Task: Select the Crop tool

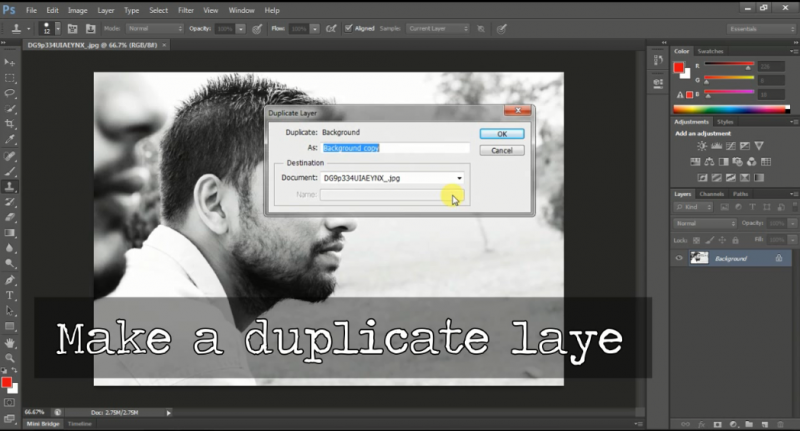Action: coord(10,124)
